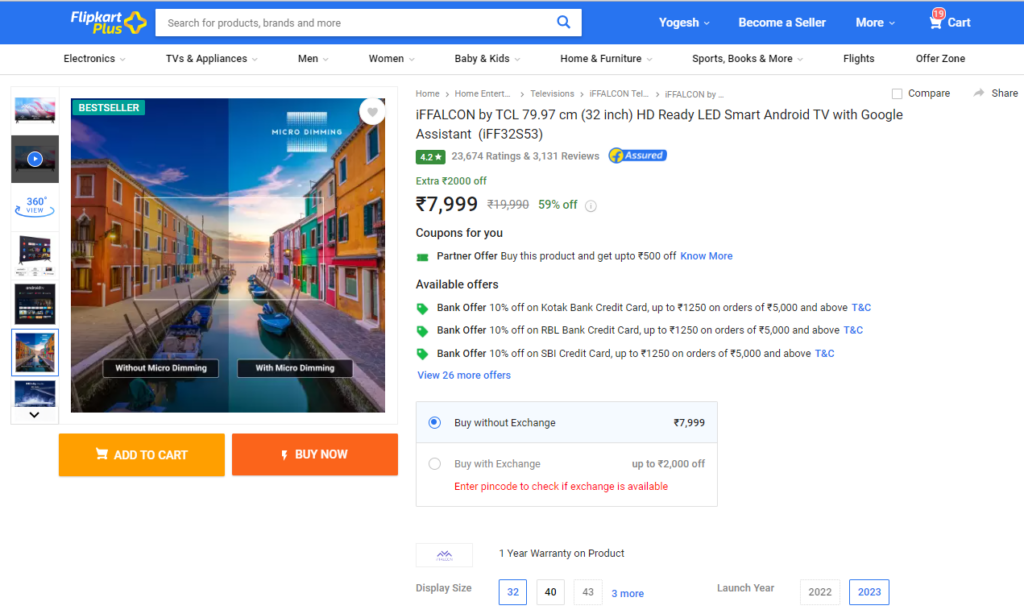Click Know More partner offer link

706,256
